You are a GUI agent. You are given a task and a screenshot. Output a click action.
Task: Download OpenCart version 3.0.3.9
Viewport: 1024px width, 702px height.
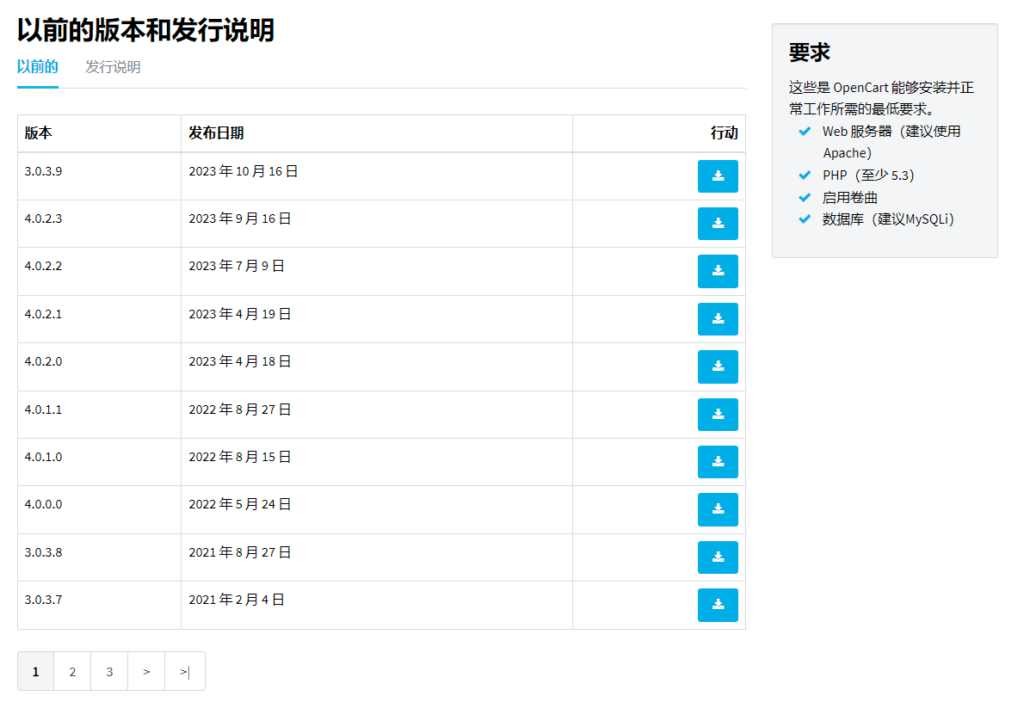[717, 176]
